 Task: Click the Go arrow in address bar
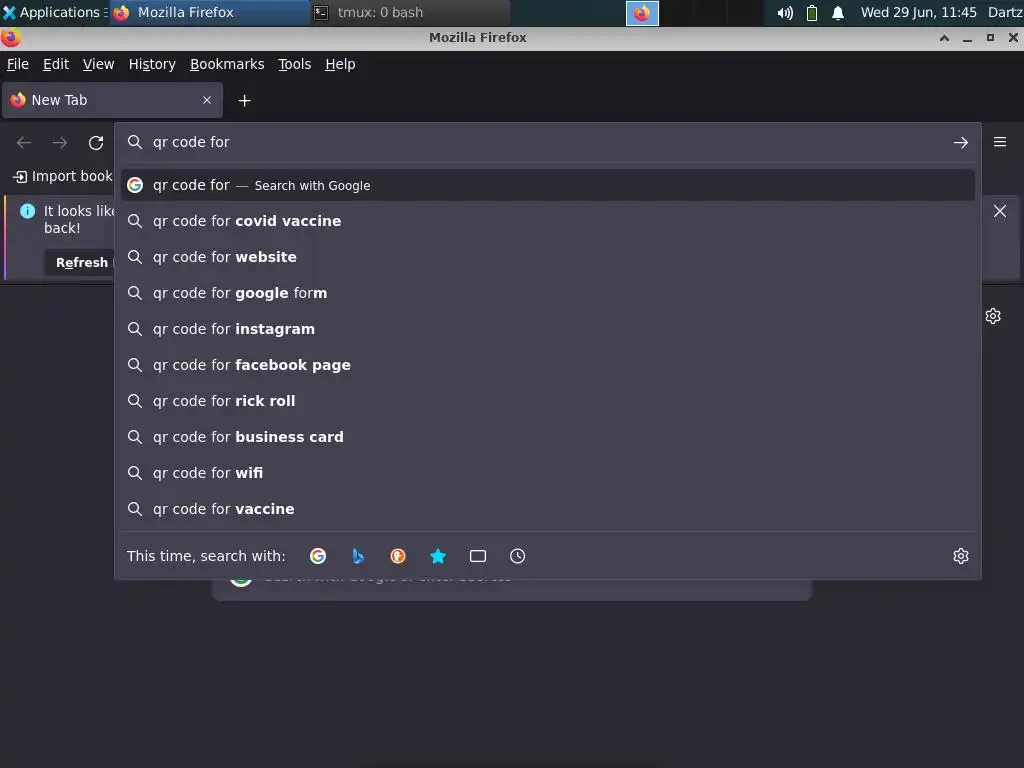pos(960,142)
